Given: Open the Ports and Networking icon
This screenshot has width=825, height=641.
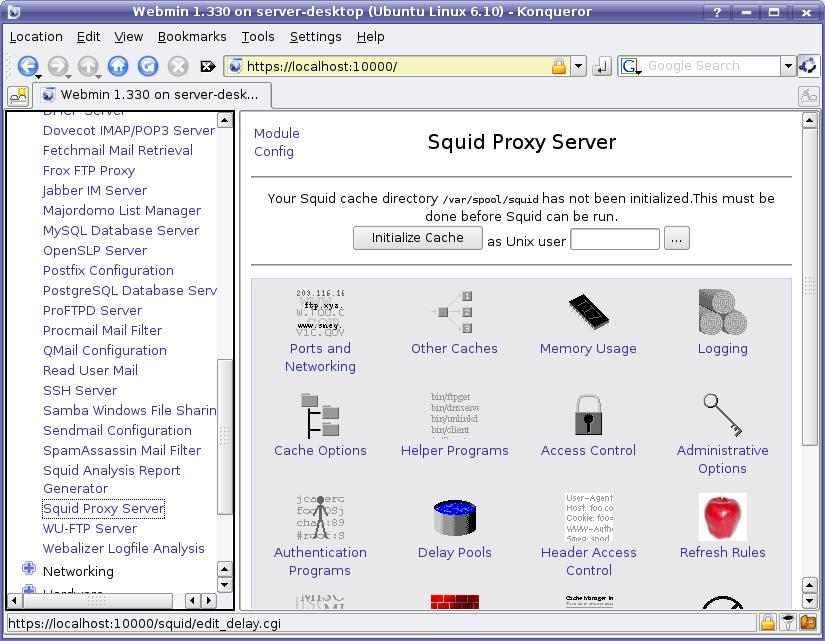Looking at the screenshot, I should (x=320, y=313).
